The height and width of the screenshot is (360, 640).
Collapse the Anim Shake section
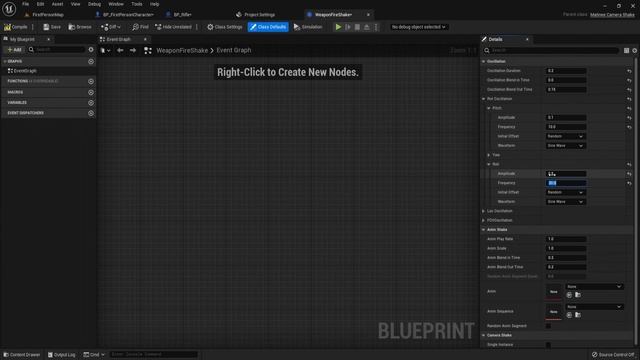coord(484,230)
